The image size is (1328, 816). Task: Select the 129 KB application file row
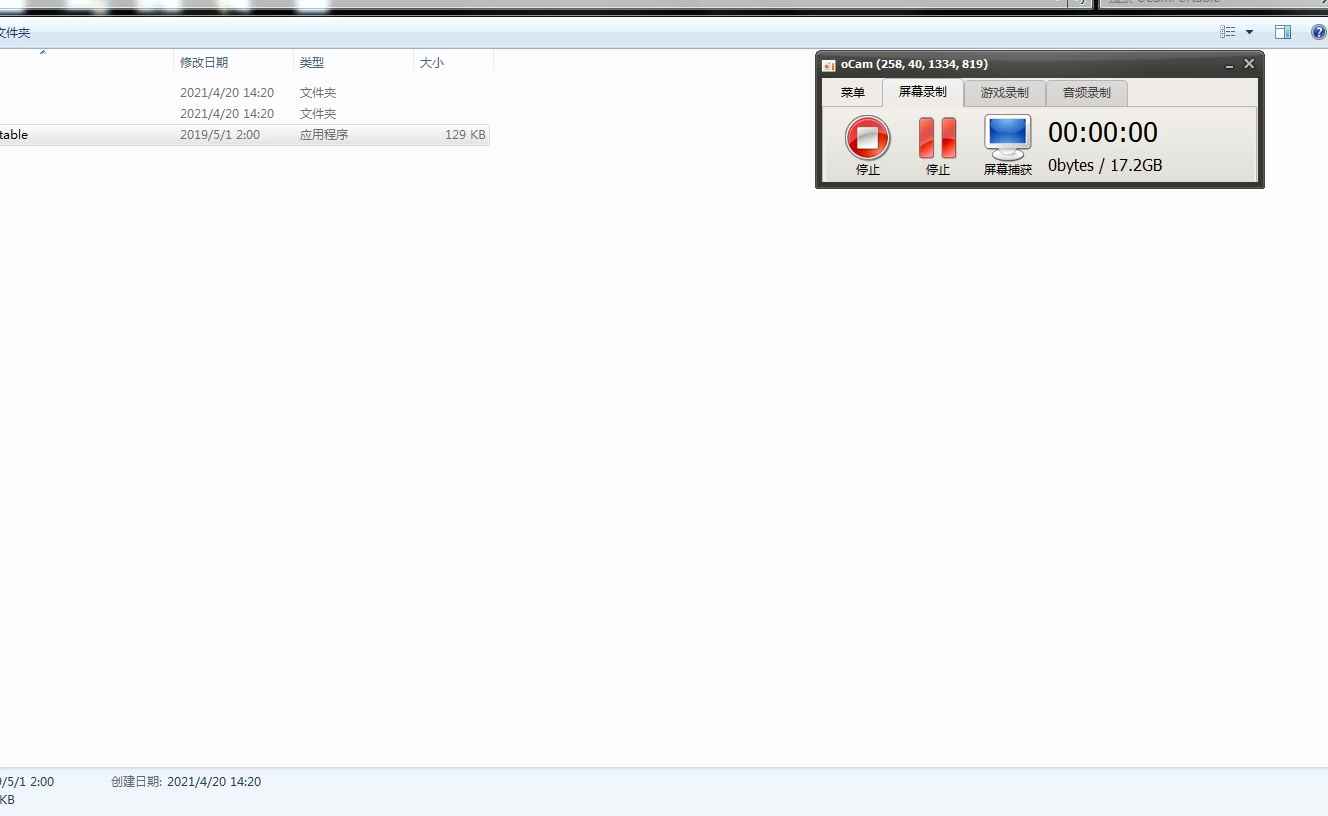click(x=240, y=135)
